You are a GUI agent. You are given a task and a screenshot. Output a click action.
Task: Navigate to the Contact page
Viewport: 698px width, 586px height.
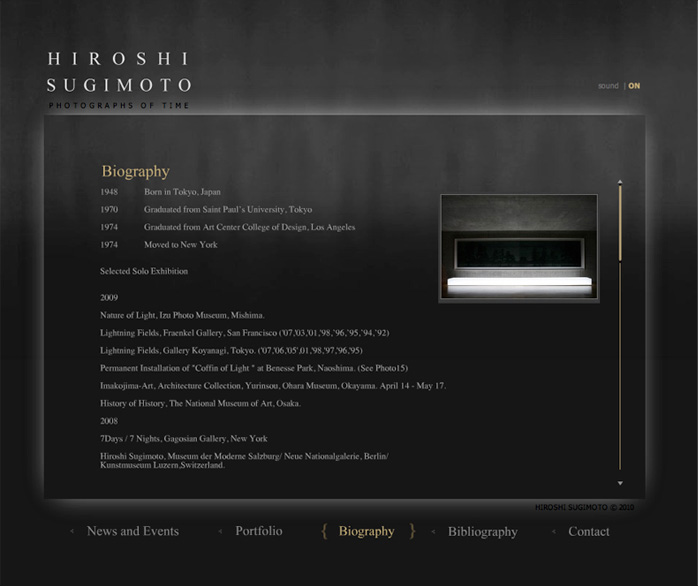coord(588,532)
